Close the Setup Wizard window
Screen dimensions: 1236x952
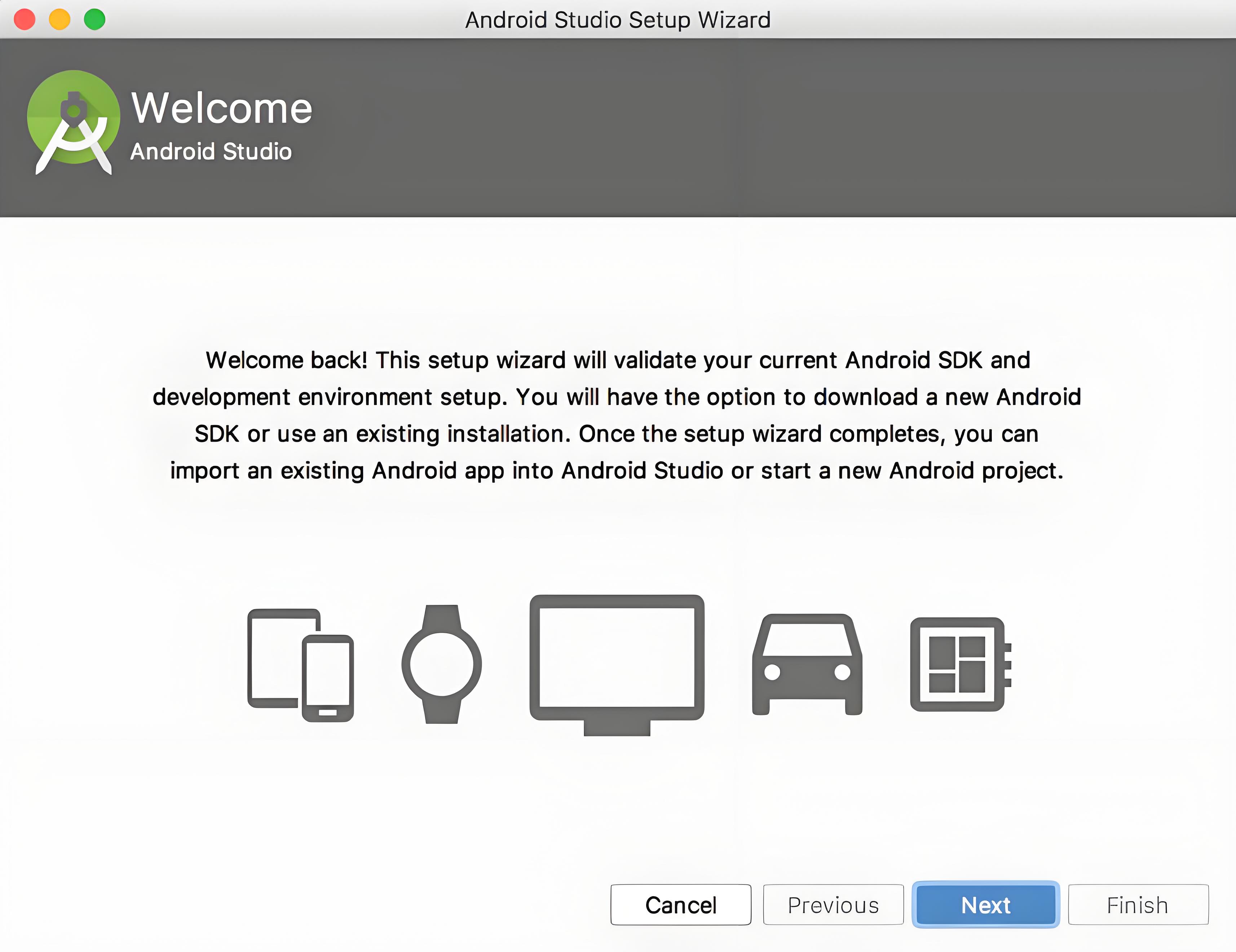(24, 19)
